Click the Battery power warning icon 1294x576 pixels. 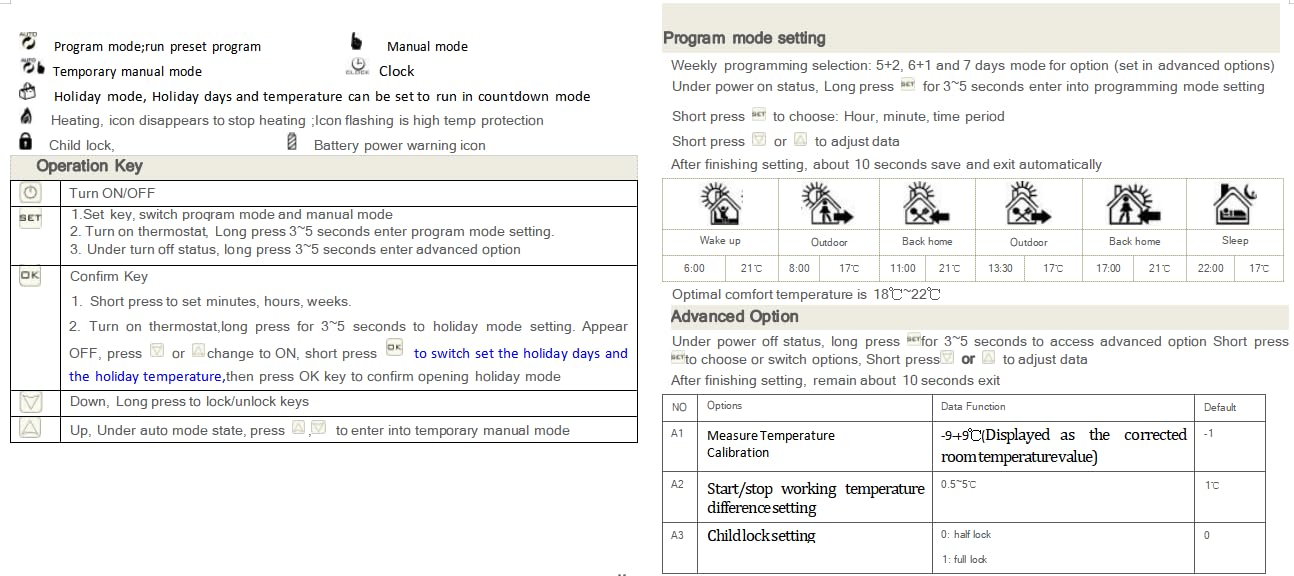click(292, 141)
